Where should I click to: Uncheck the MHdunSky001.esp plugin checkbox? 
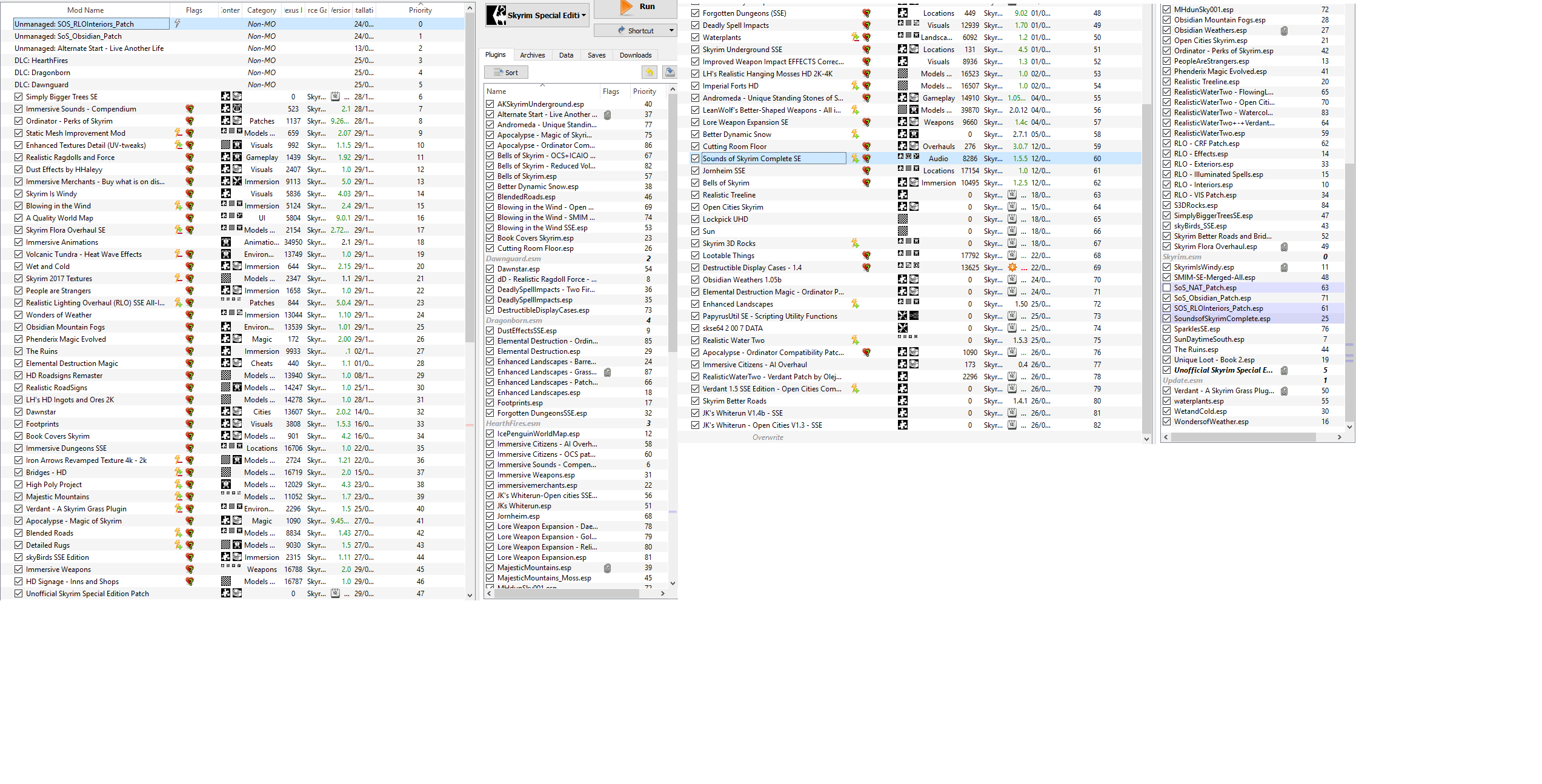[1166, 10]
